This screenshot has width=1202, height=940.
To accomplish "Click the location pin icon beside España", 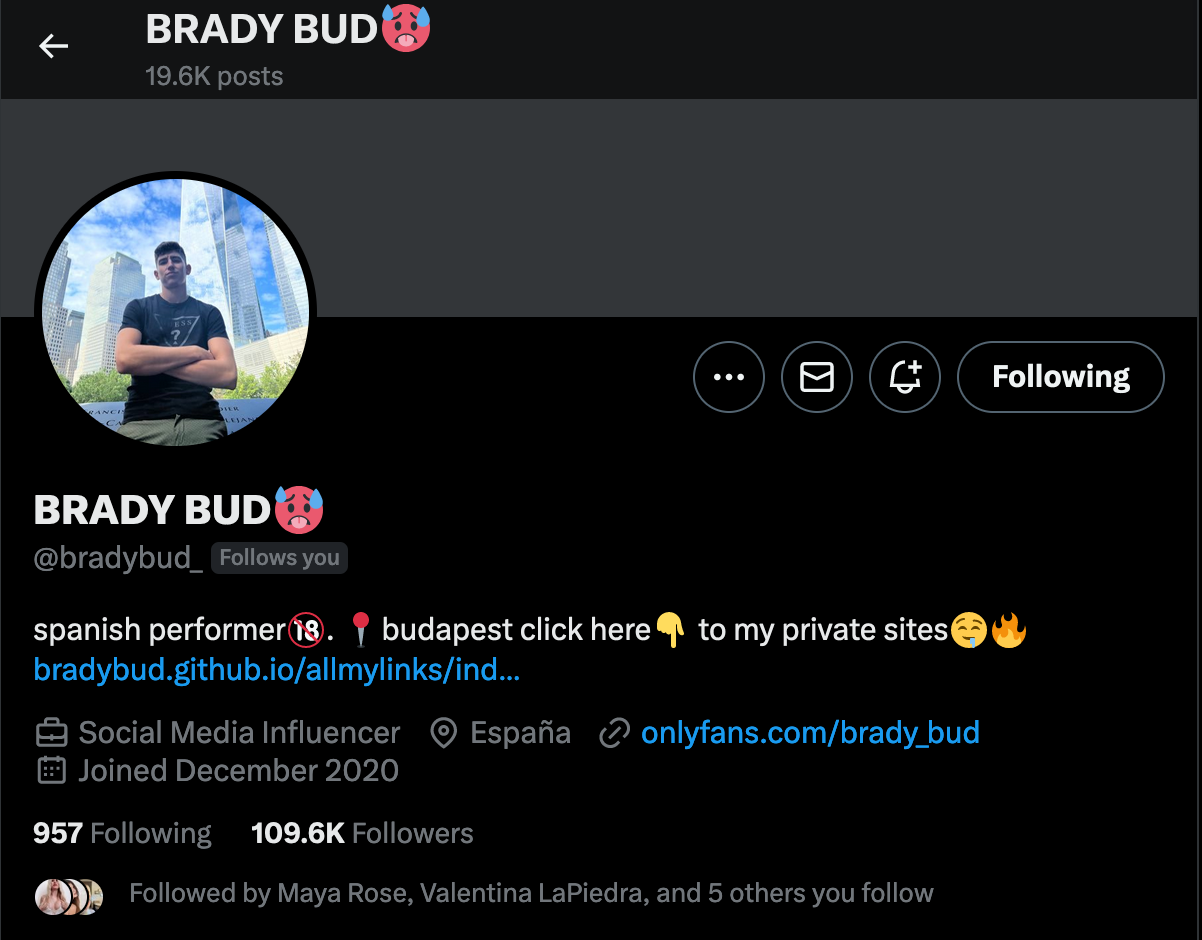I will tap(443, 733).
